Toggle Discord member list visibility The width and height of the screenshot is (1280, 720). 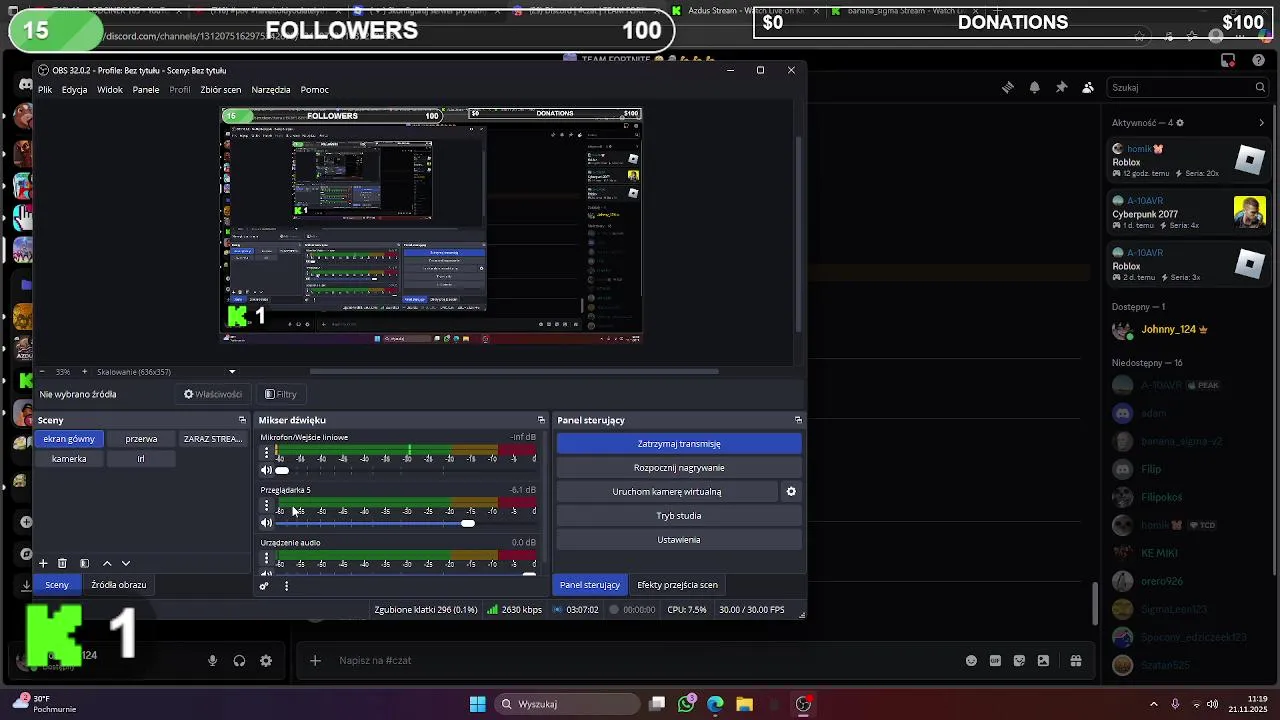pos(1088,87)
